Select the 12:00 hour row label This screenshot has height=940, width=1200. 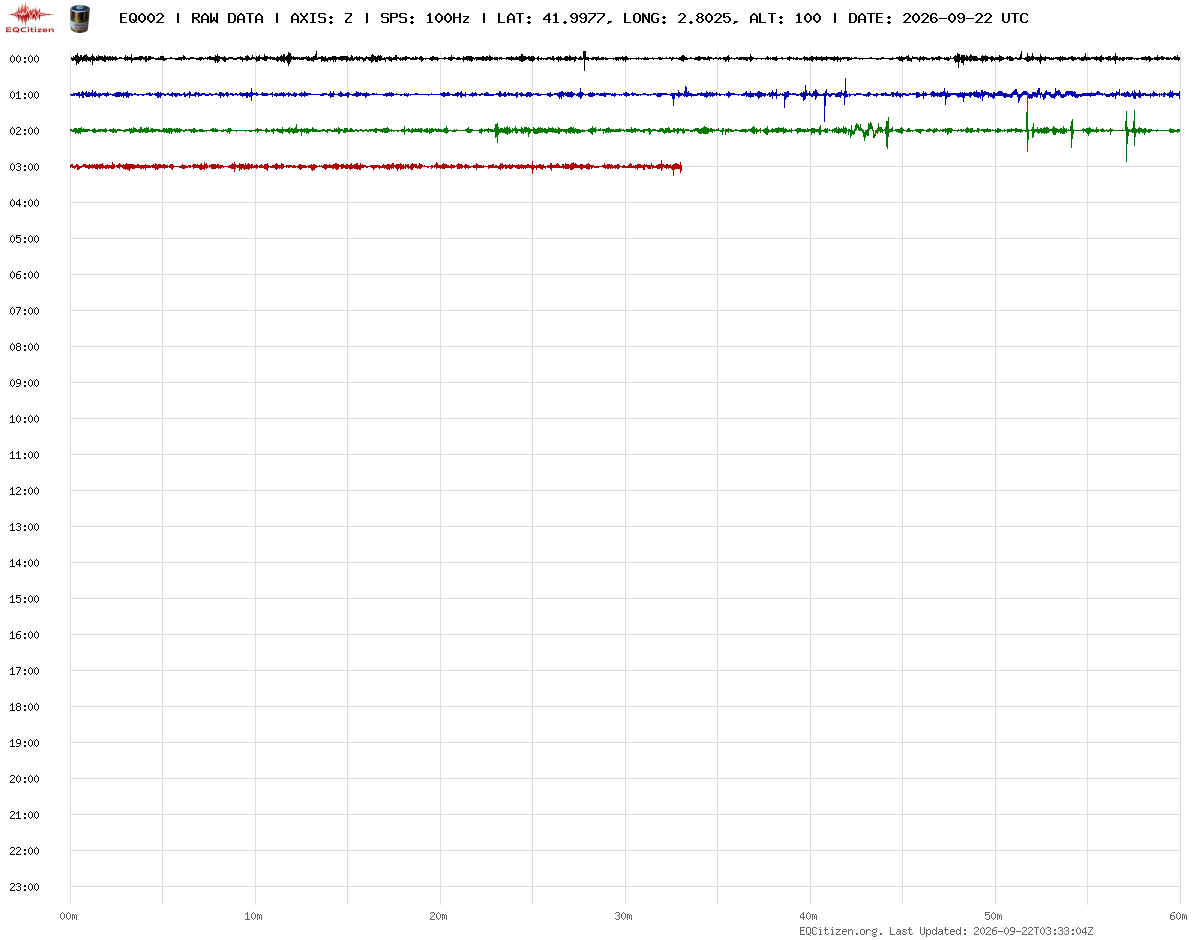point(24,491)
